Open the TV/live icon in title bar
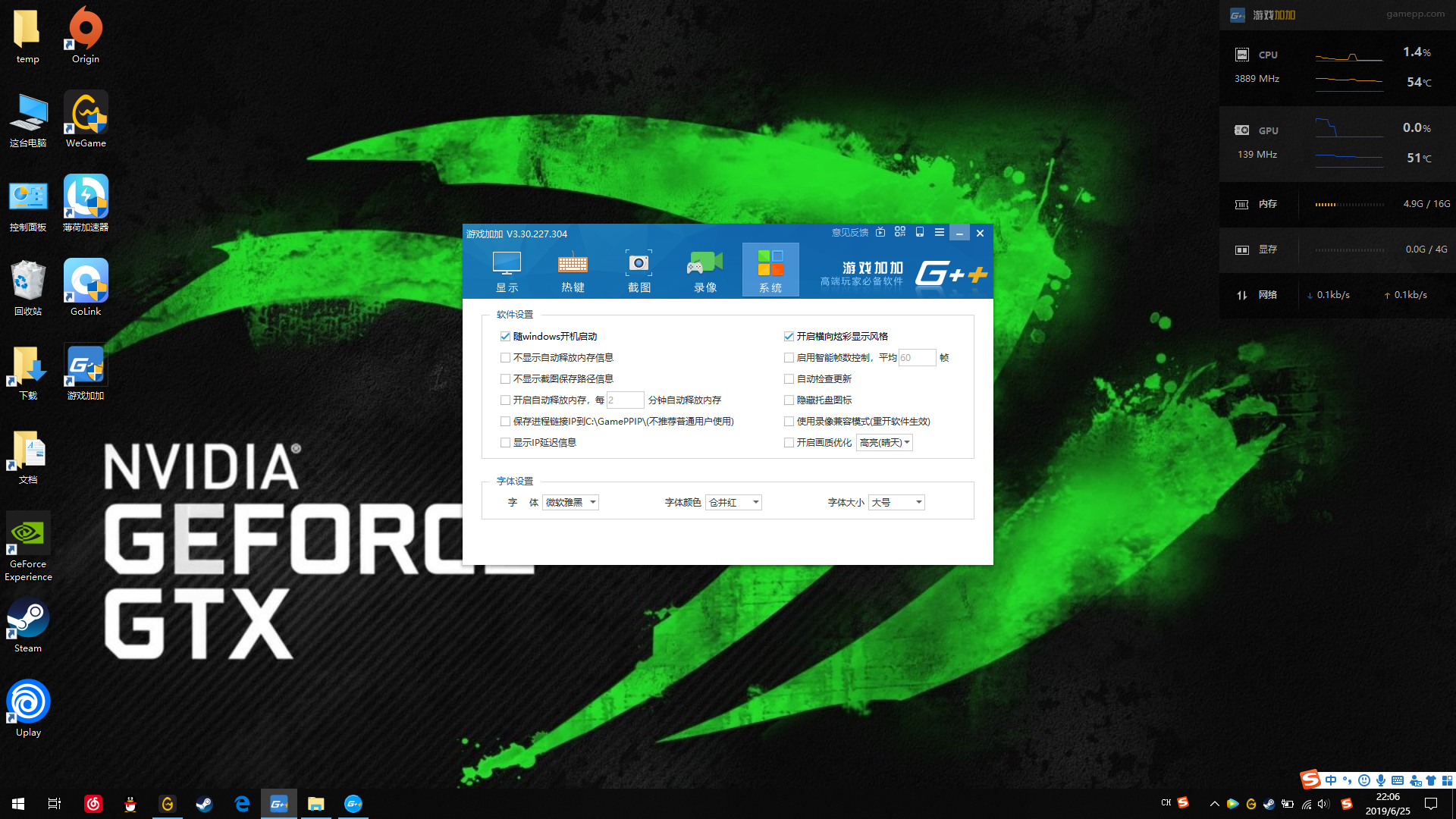The image size is (1456, 819). pyautogui.click(x=880, y=233)
